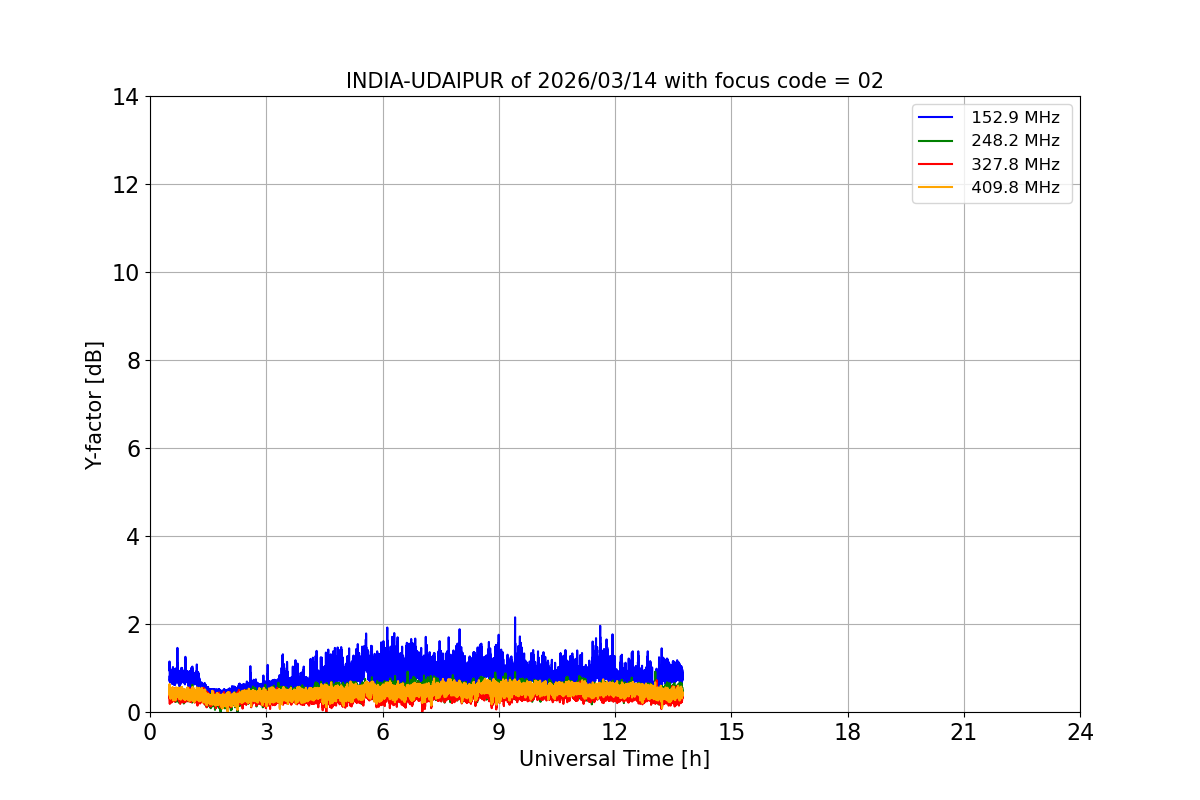Select the 152.9 MHz legend label
The width and height of the screenshot is (1200, 800).
click(x=1015, y=118)
